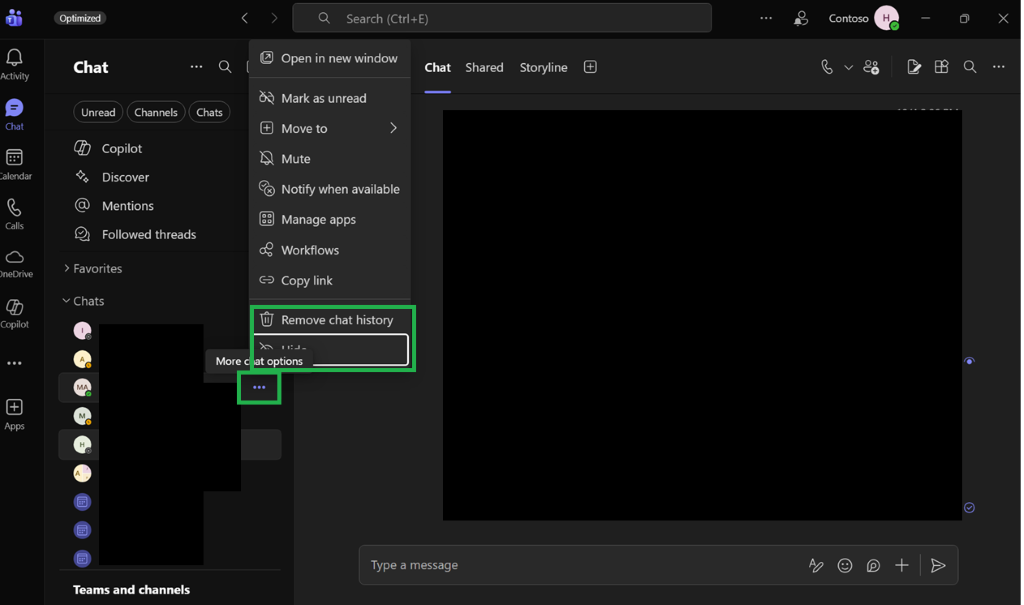Image resolution: width=1024 pixels, height=605 pixels.
Task: Open Chat pane more options ellipsis
Action: point(196,67)
